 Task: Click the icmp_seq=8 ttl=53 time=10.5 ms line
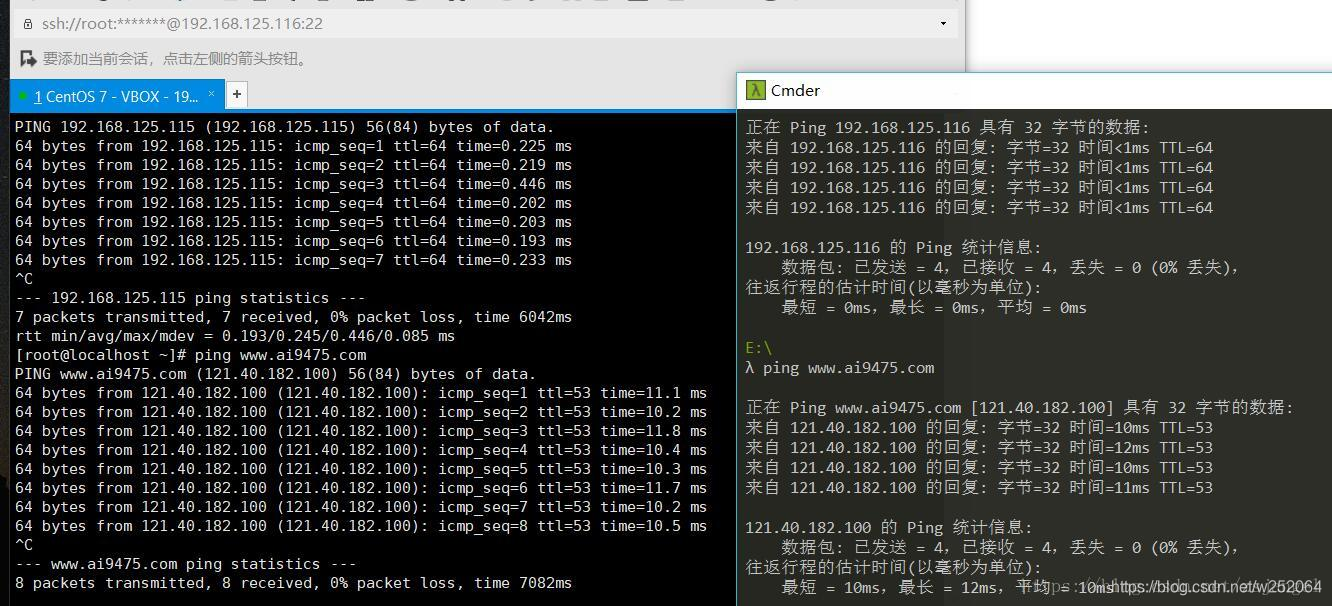coord(361,526)
